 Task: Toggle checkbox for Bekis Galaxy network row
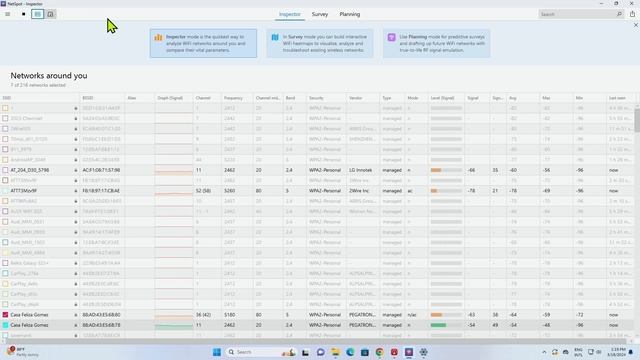5,263
